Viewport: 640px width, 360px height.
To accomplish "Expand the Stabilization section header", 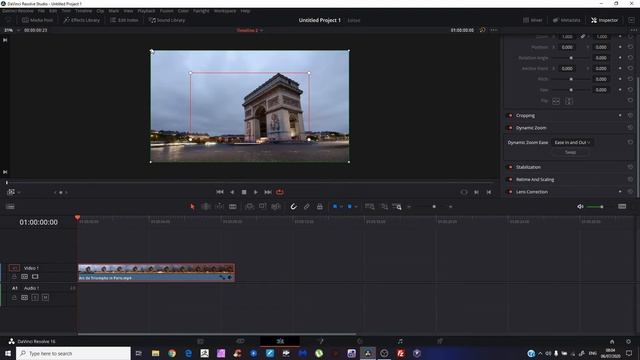I will (x=528, y=167).
